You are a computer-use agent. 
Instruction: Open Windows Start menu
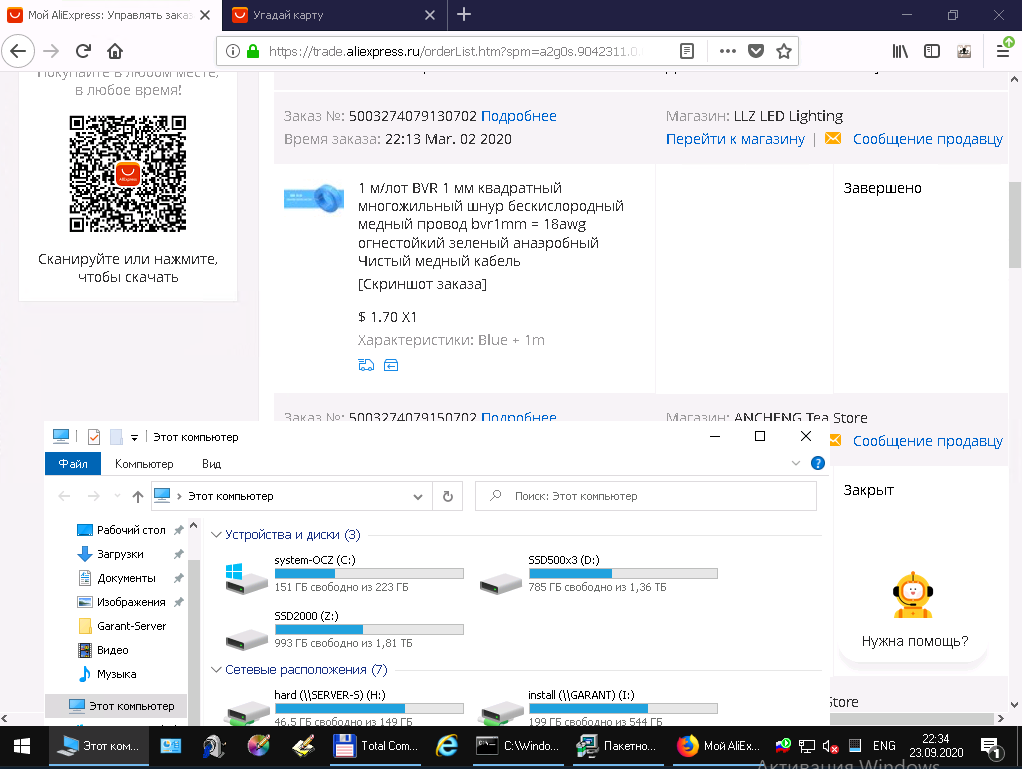point(22,746)
